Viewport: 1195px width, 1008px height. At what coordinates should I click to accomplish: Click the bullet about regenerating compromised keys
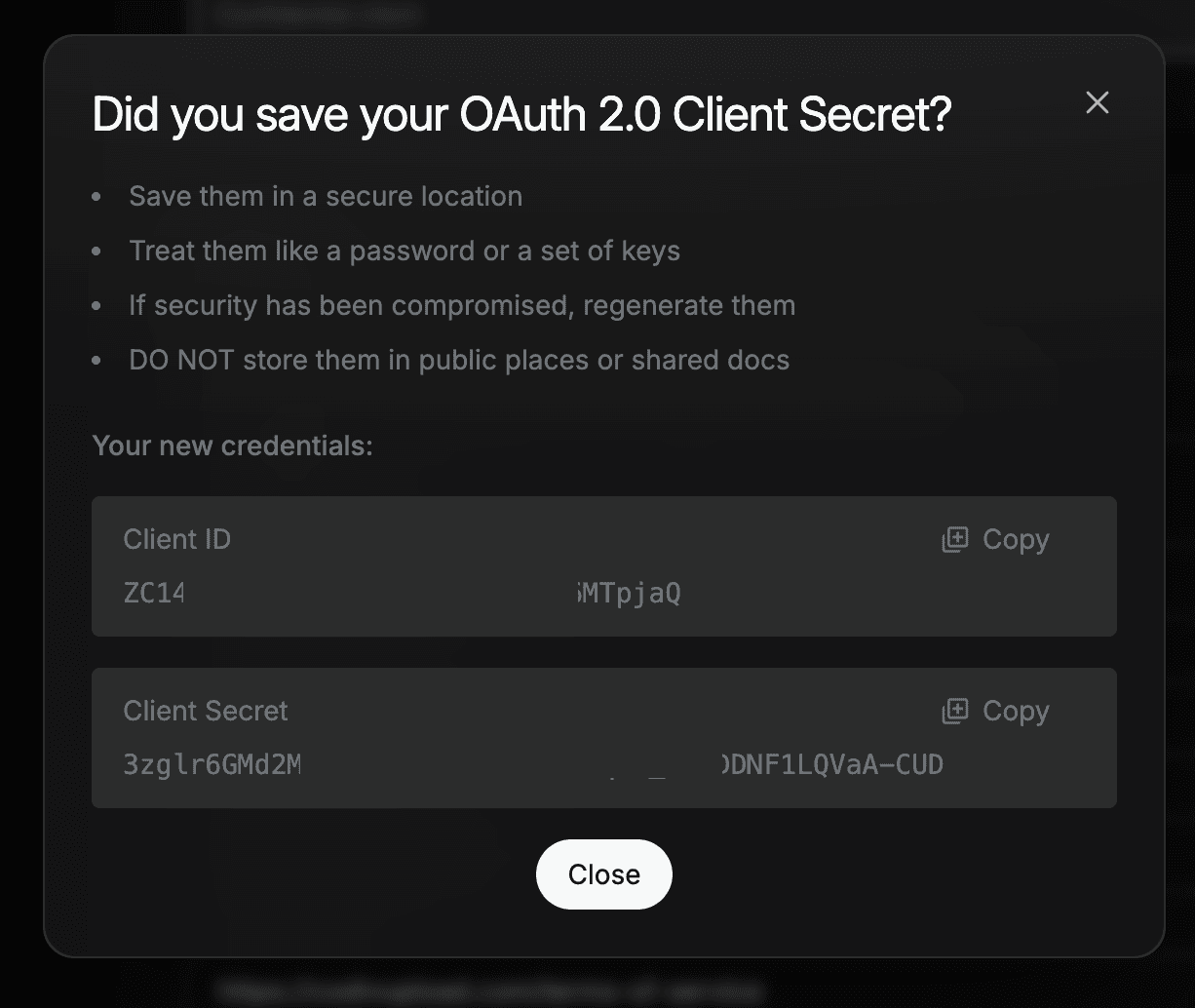point(461,305)
